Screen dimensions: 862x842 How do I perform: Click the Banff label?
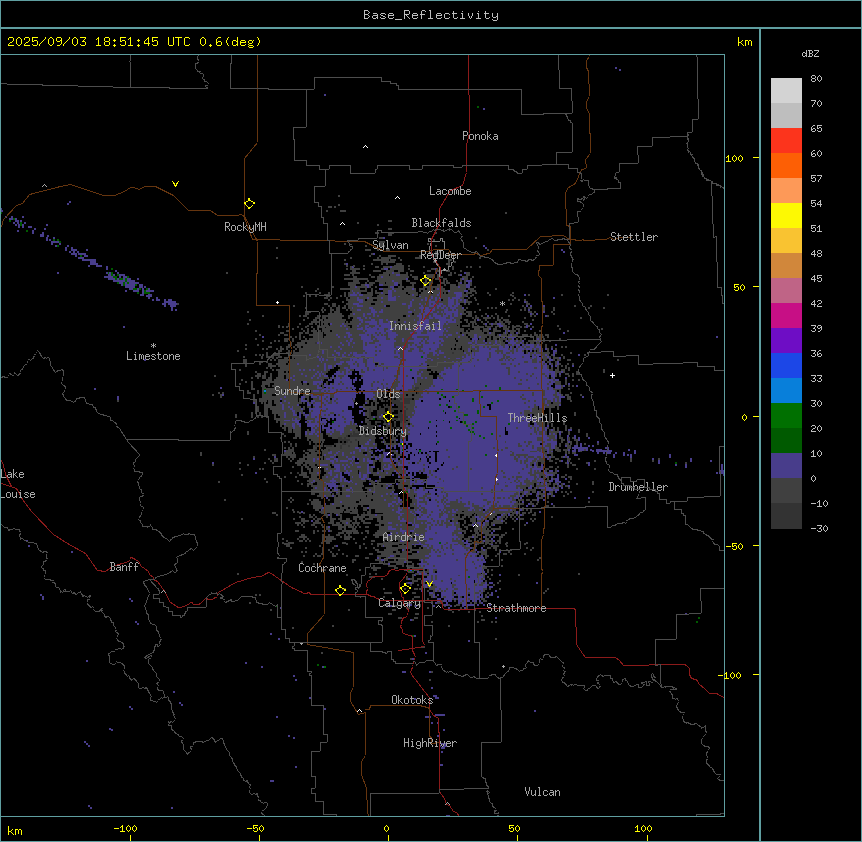124,567
